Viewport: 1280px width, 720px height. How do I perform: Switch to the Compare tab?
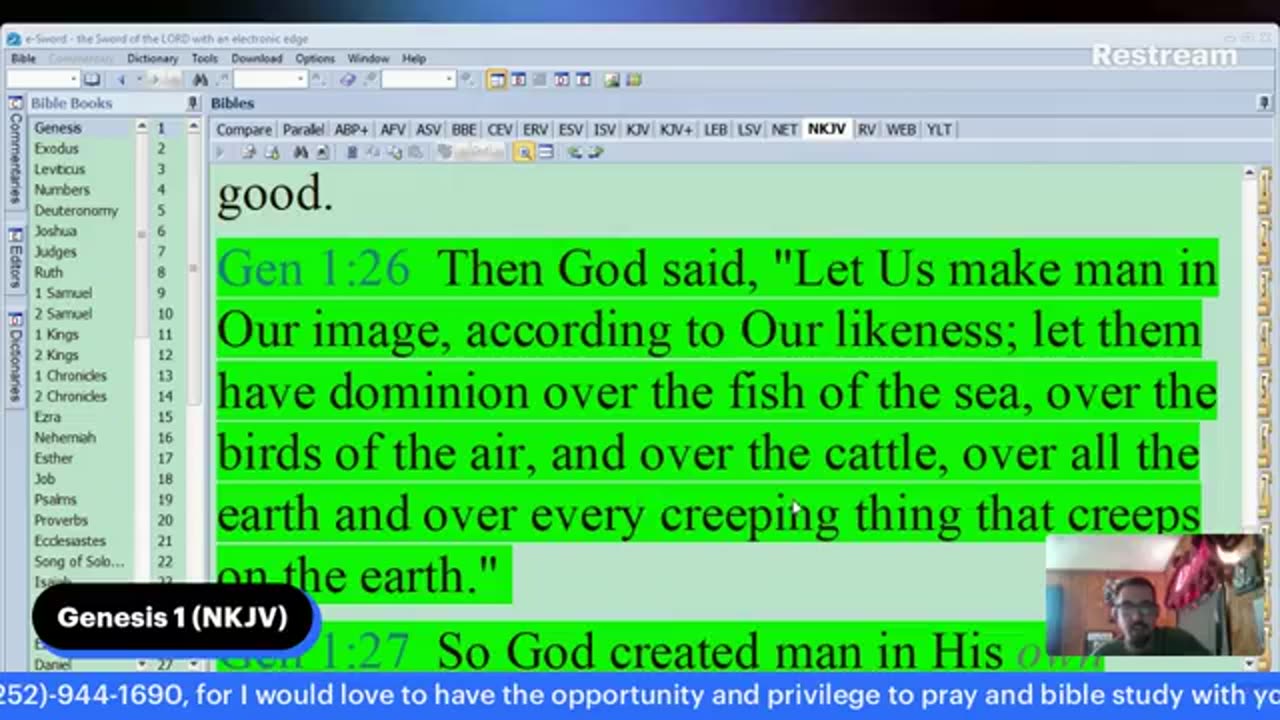coord(243,129)
